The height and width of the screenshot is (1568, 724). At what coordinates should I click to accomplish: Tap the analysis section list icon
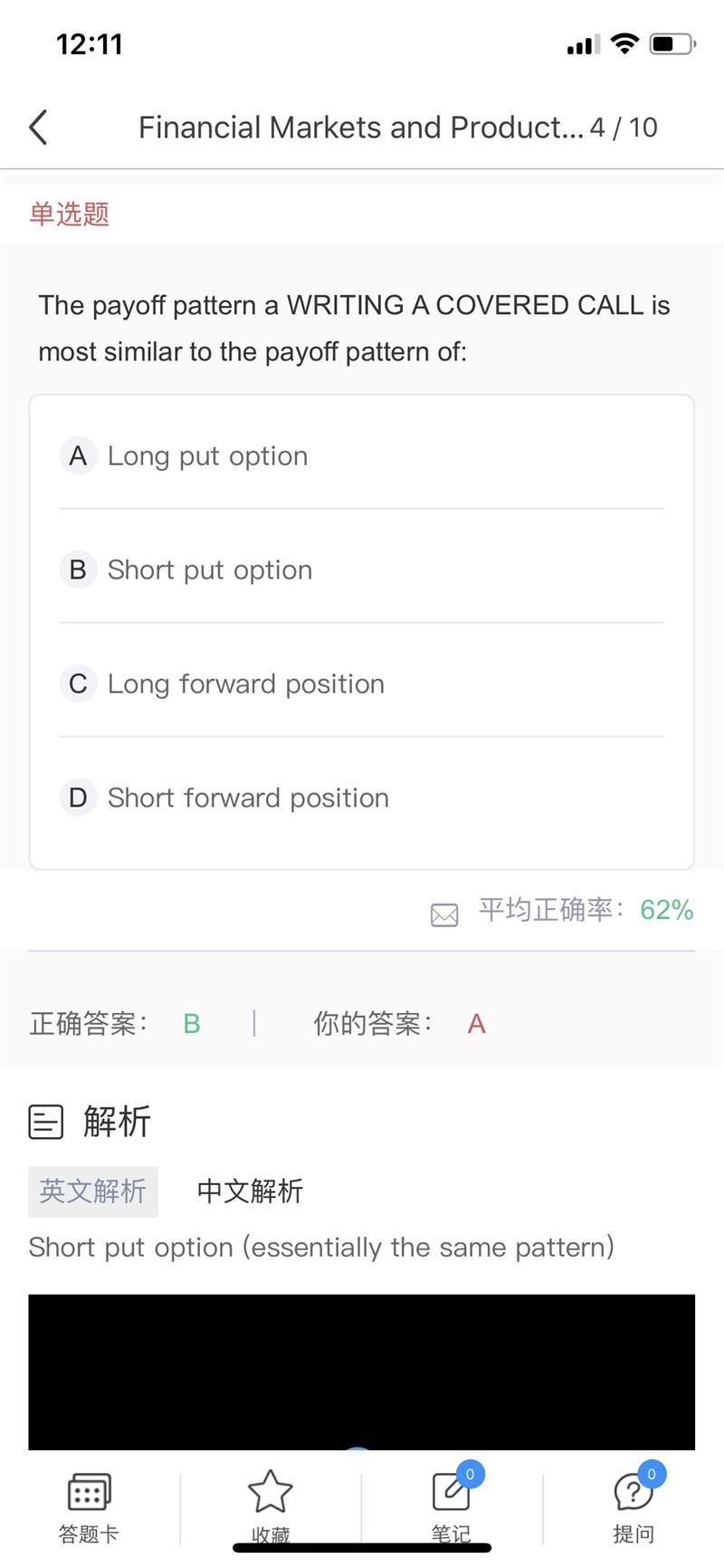(x=46, y=1122)
